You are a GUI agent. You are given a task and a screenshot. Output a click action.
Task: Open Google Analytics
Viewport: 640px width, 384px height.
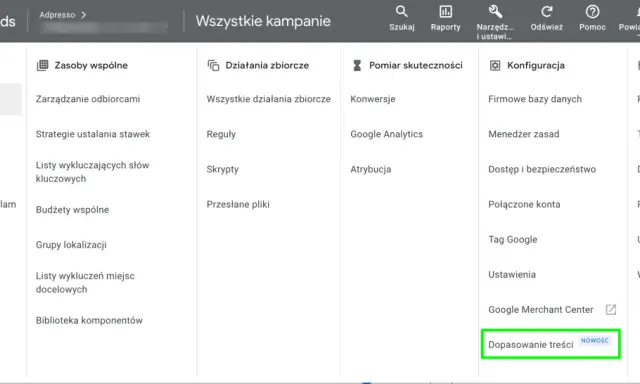coord(387,134)
